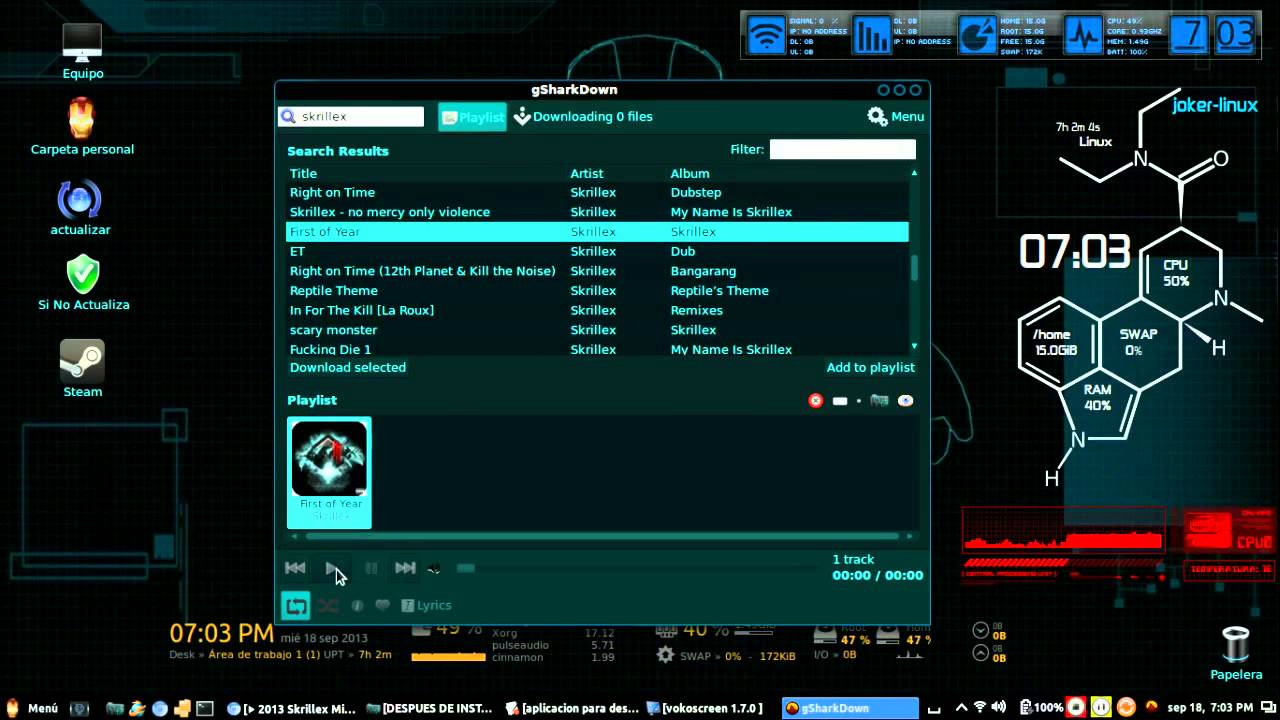Click the search magnifier icon

(x=288, y=116)
